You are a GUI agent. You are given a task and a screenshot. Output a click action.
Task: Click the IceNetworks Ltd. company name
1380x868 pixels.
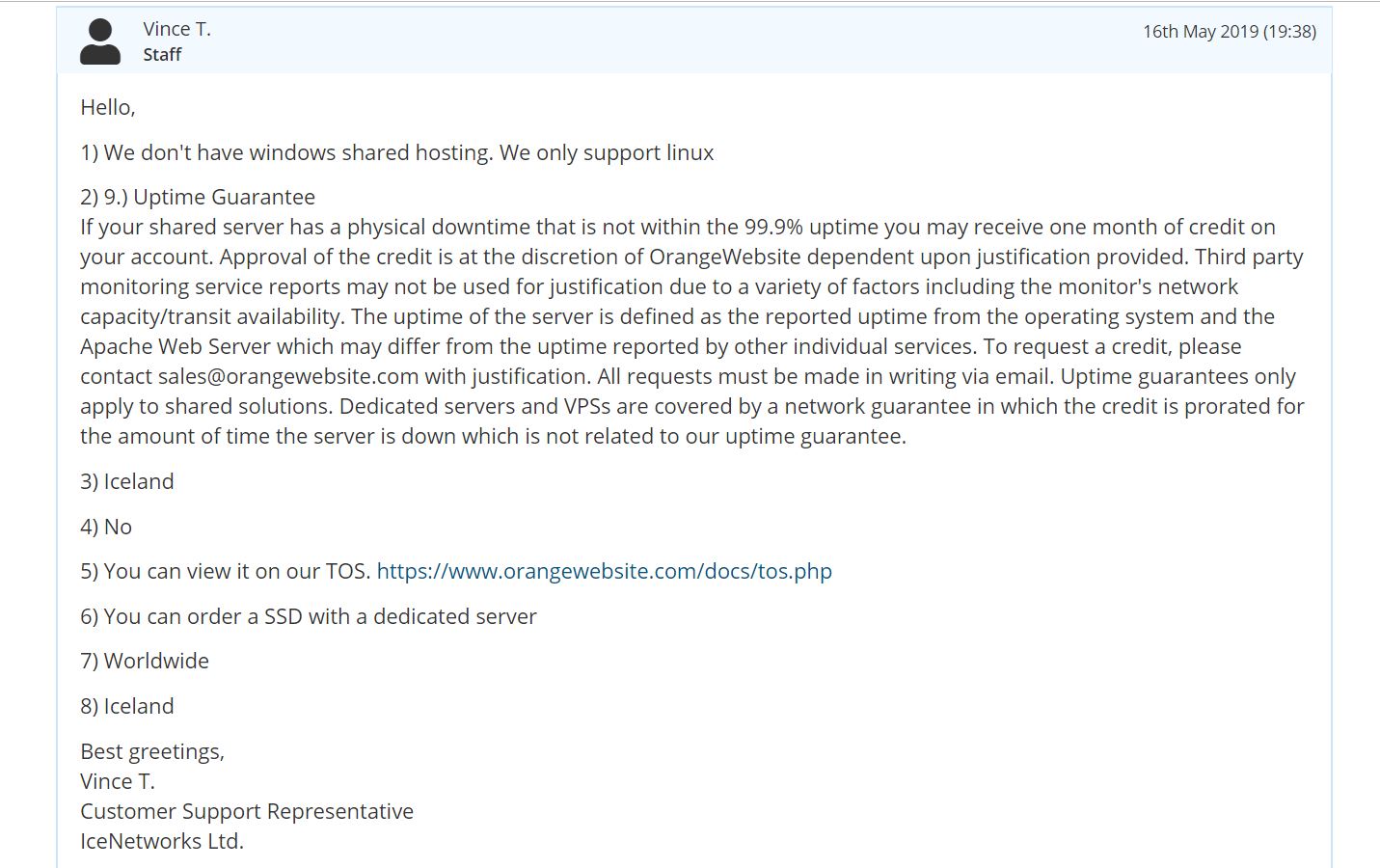(162, 841)
